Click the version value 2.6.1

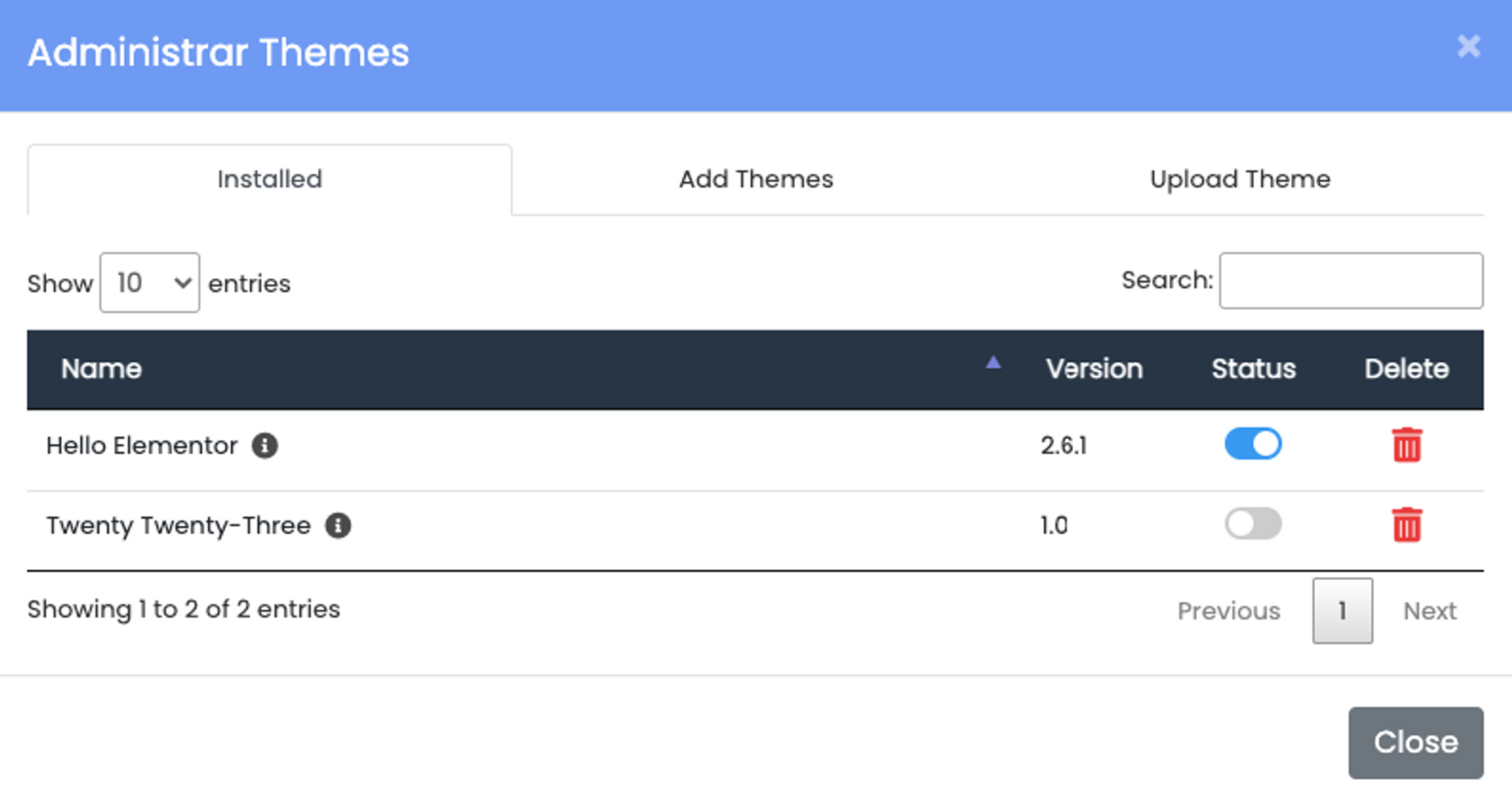coord(1064,445)
